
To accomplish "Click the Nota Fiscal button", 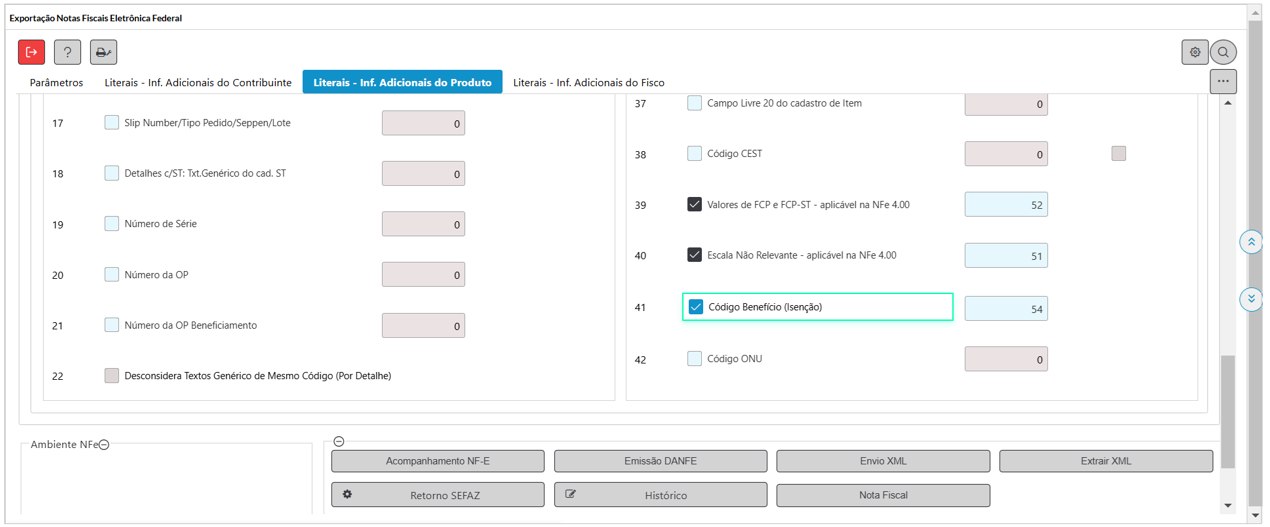I will pos(883,495).
